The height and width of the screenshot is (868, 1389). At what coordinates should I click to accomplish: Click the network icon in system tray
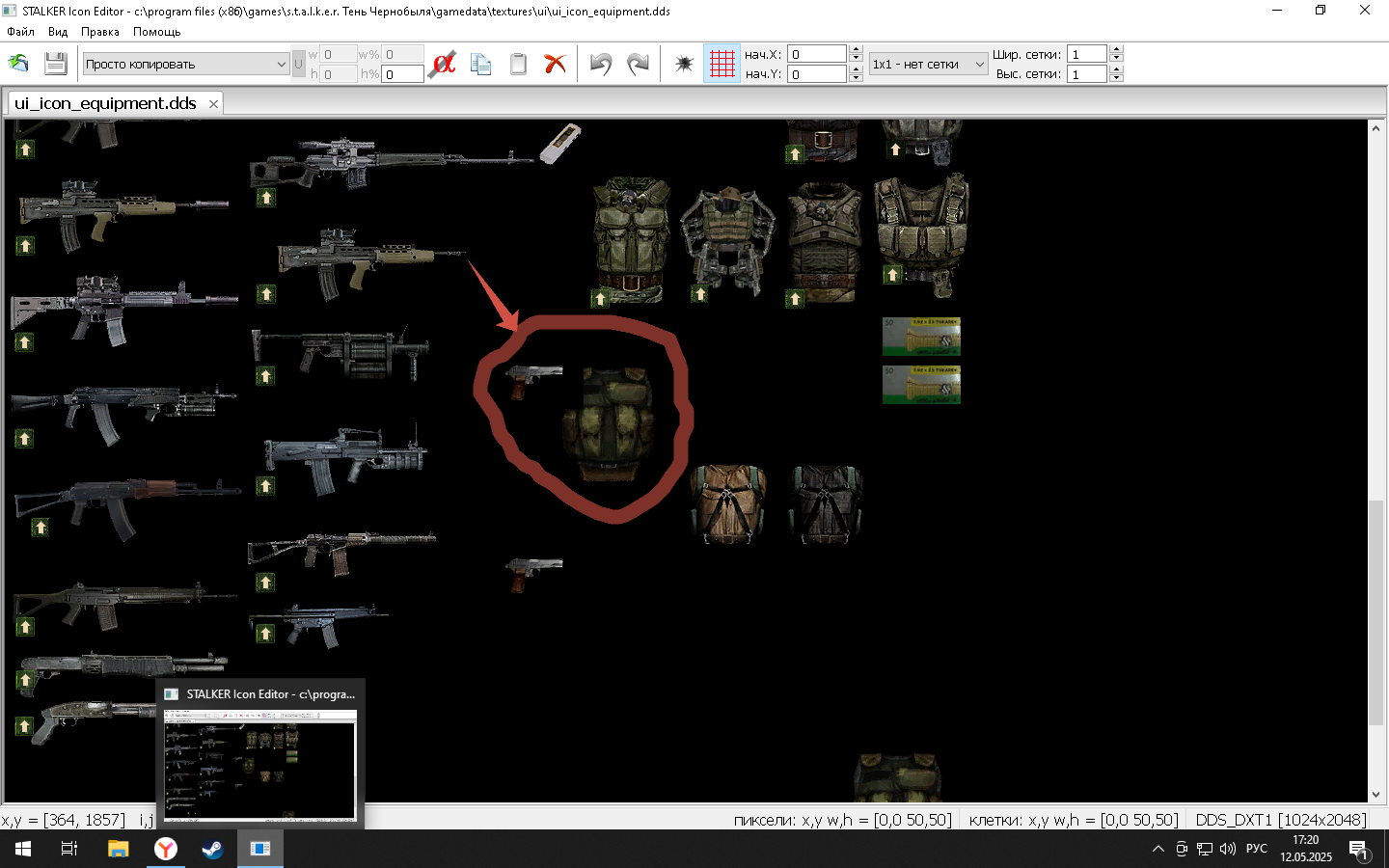[x=1205, y=849]
